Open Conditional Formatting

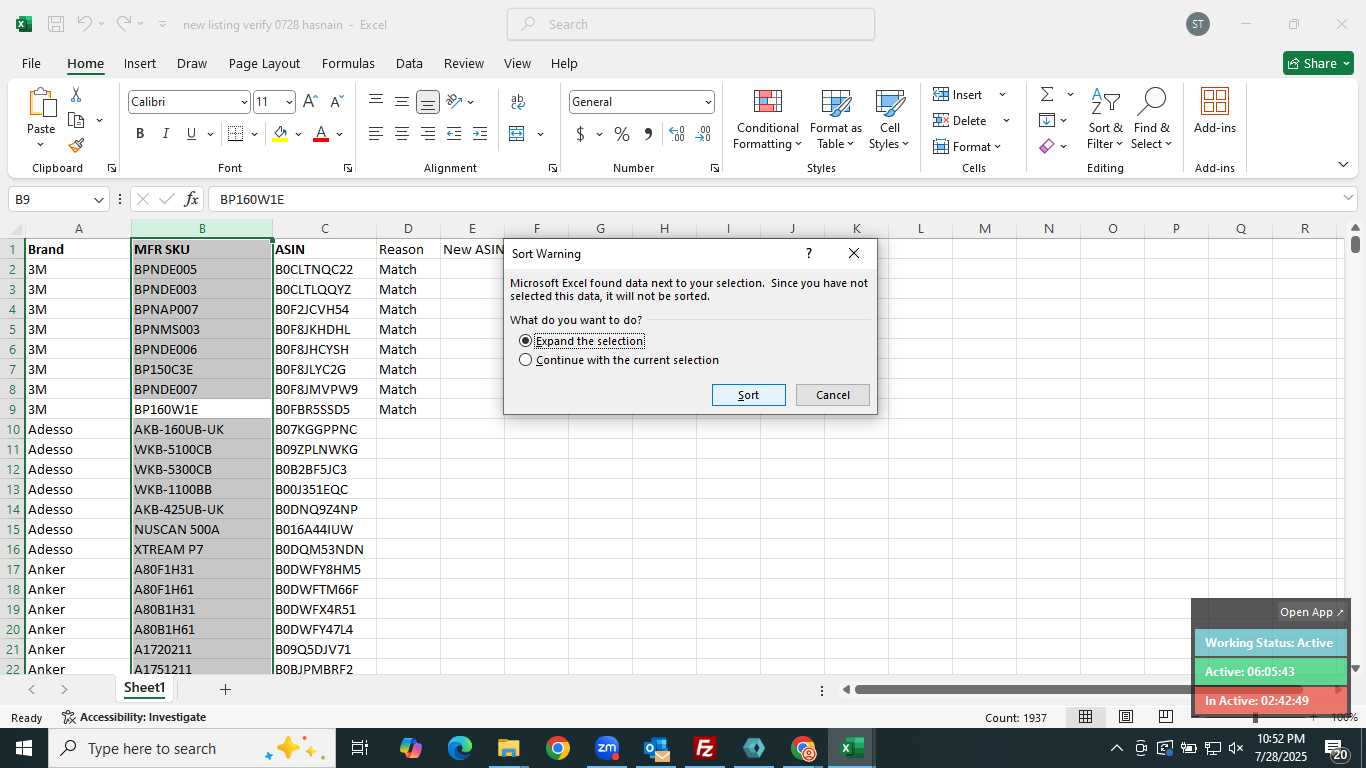[767, 120]
